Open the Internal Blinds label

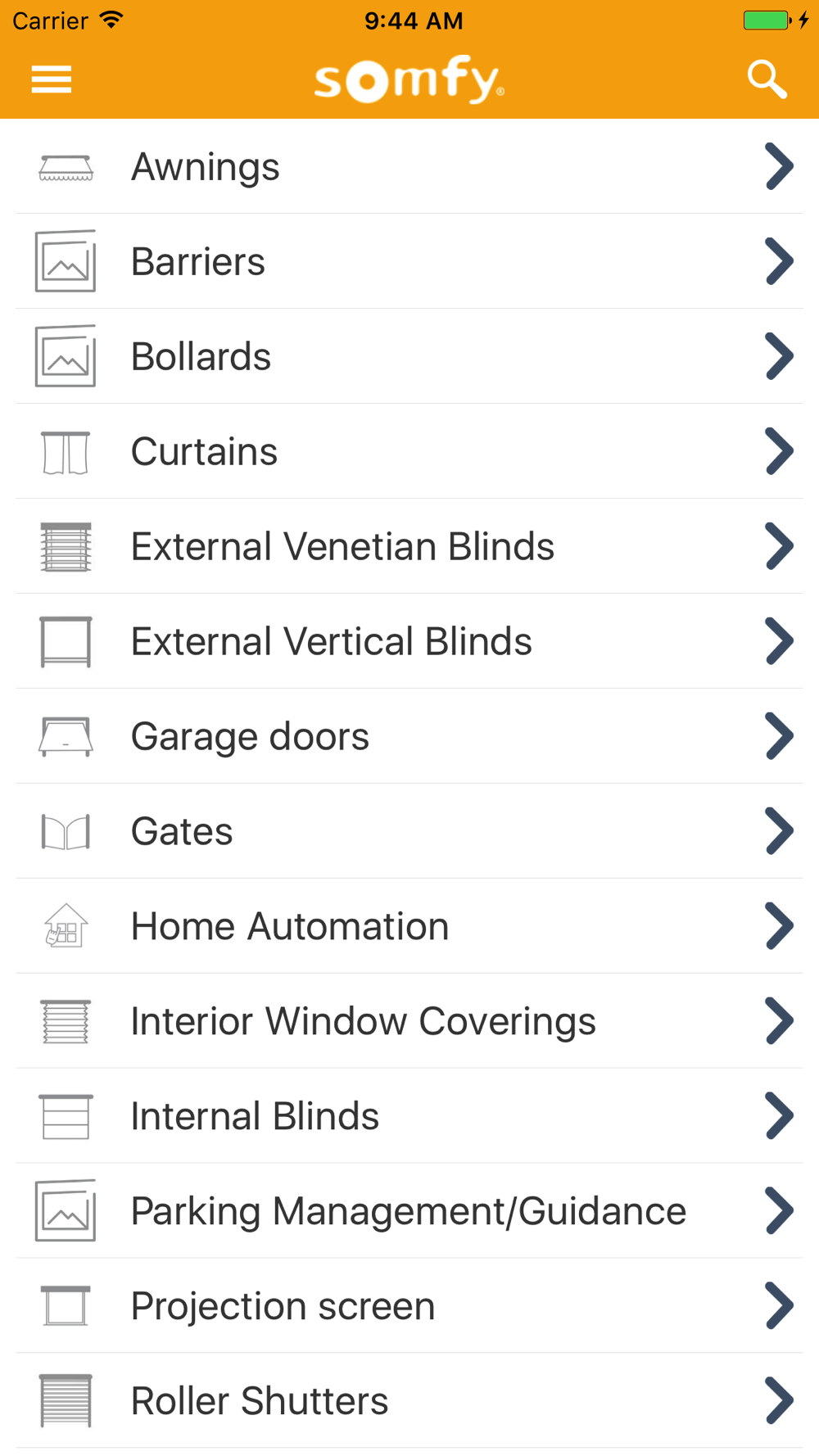point(255,1116)
